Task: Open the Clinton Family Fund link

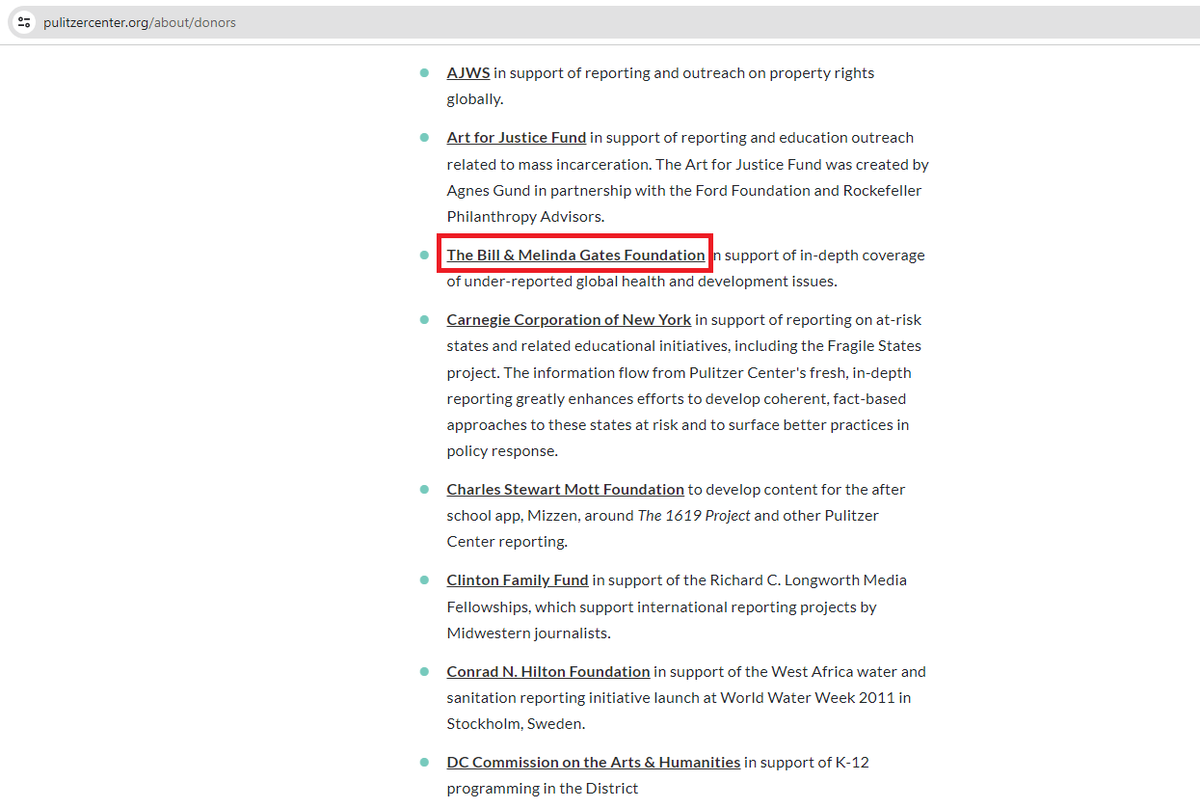Action: 517,580
